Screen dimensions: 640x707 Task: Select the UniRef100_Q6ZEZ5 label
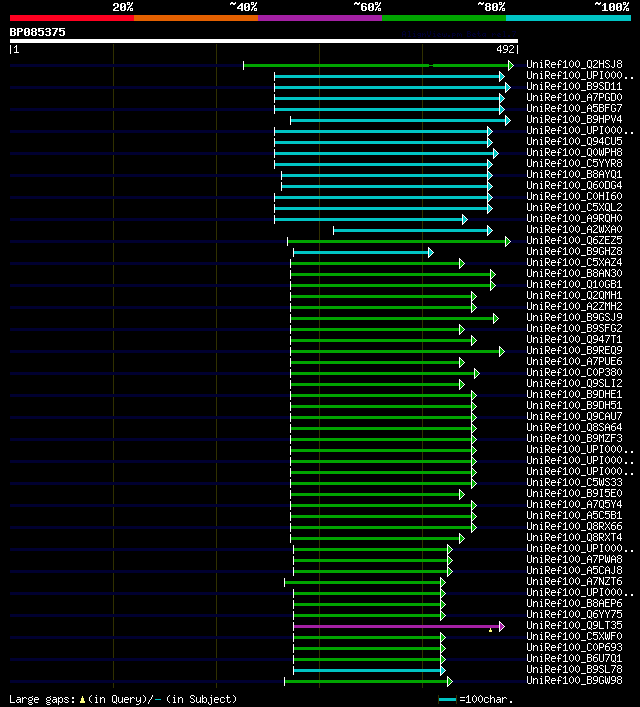pyautogui.click(x=574, y=240)
